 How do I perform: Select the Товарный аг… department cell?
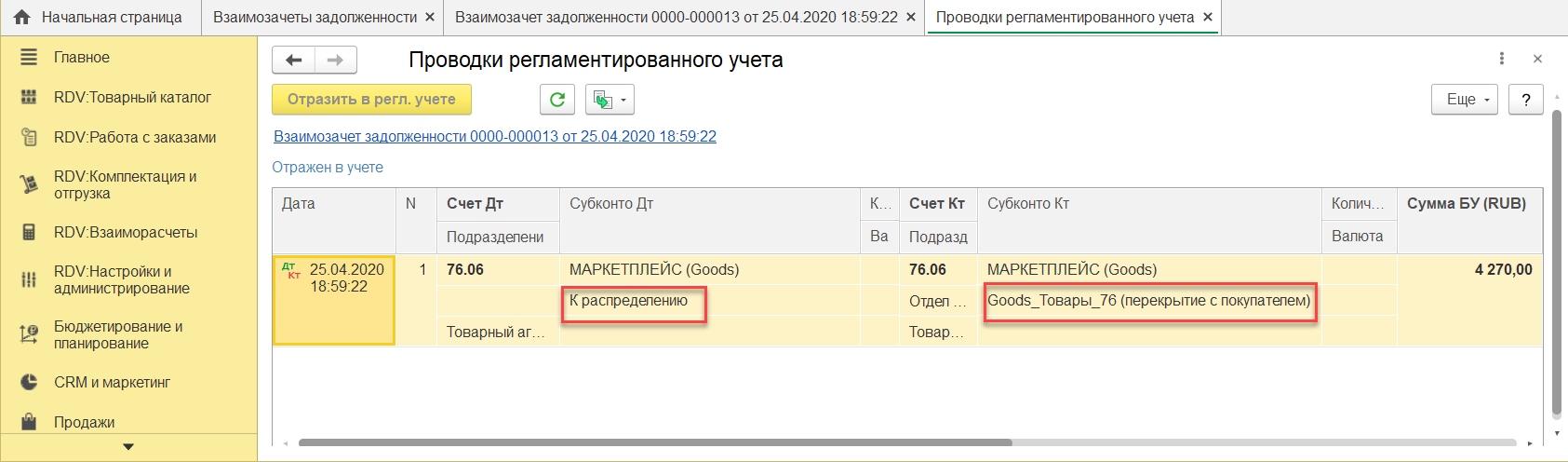497,332
